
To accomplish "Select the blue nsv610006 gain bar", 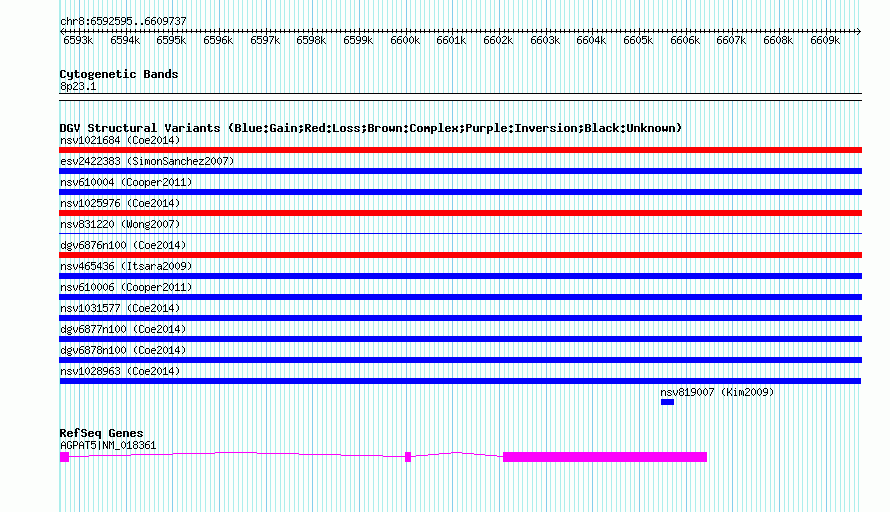I will click(460, 297).
